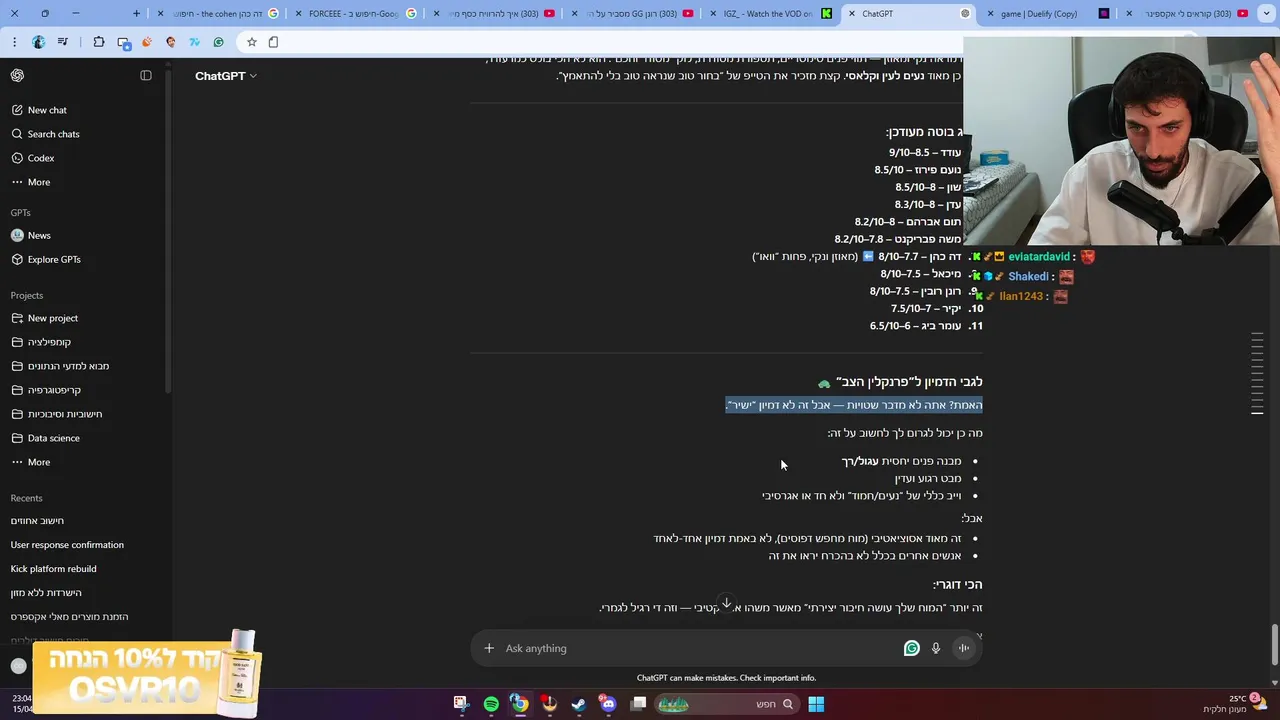Open the ChatGPT logo home icon
1280x720 pixels.
pyautogui.click(x=18, y=76)
